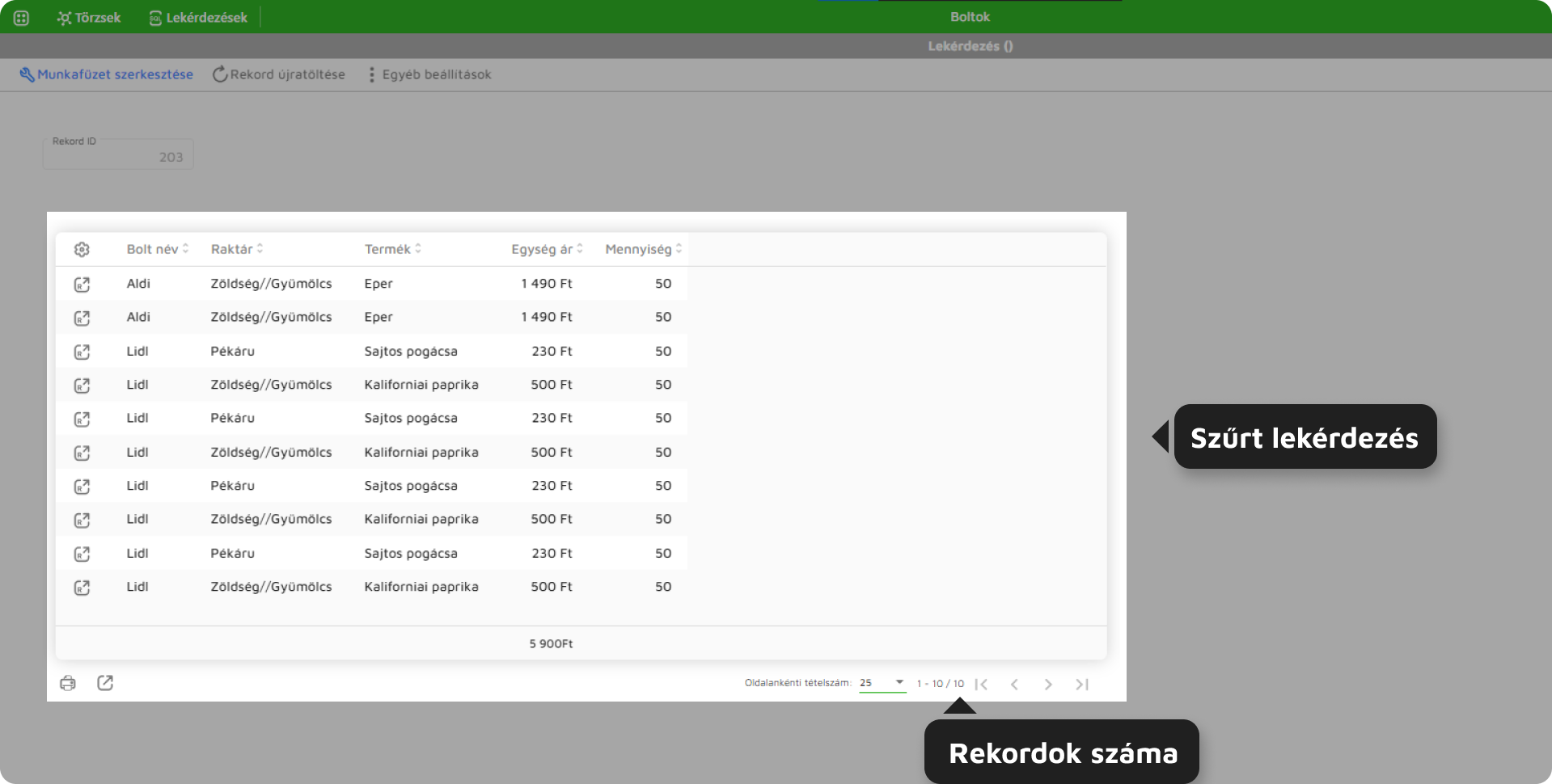The height and width of the screenshot is (784, 1552).
Task: Click Munkafüzet szerkesztése
Action: tap(106, 74)
